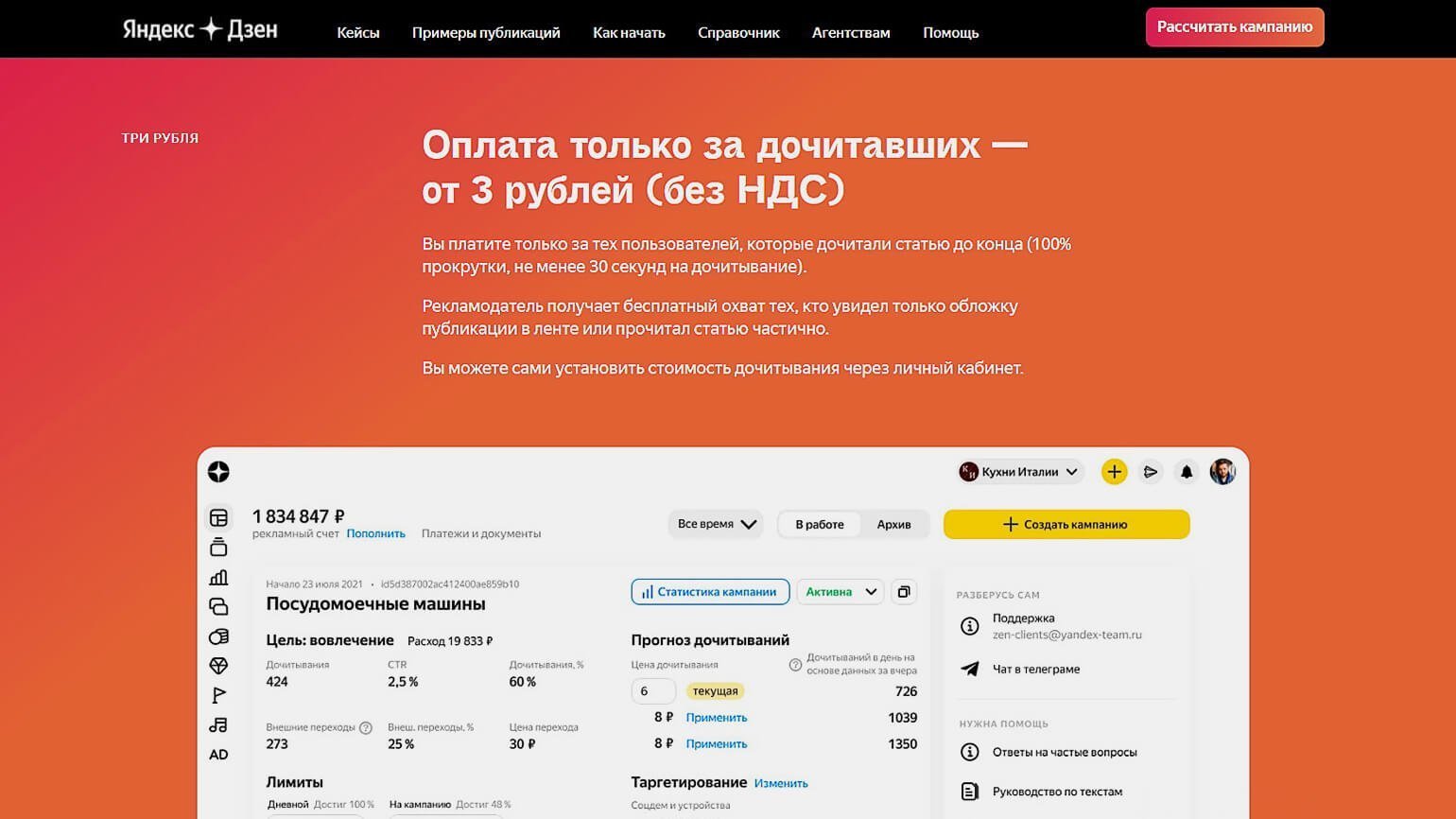This screenshot has width=1456, height=819.
Task: Switch to the В работе tab
Action: pyautogui.click(x=820, y=524)
